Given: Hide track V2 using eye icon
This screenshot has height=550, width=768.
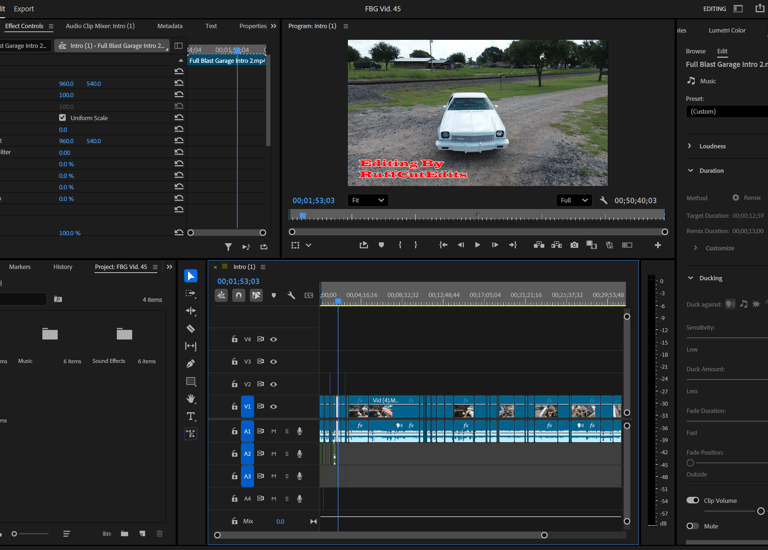Looking at the screenshot, I should click(x=273, y=384).
